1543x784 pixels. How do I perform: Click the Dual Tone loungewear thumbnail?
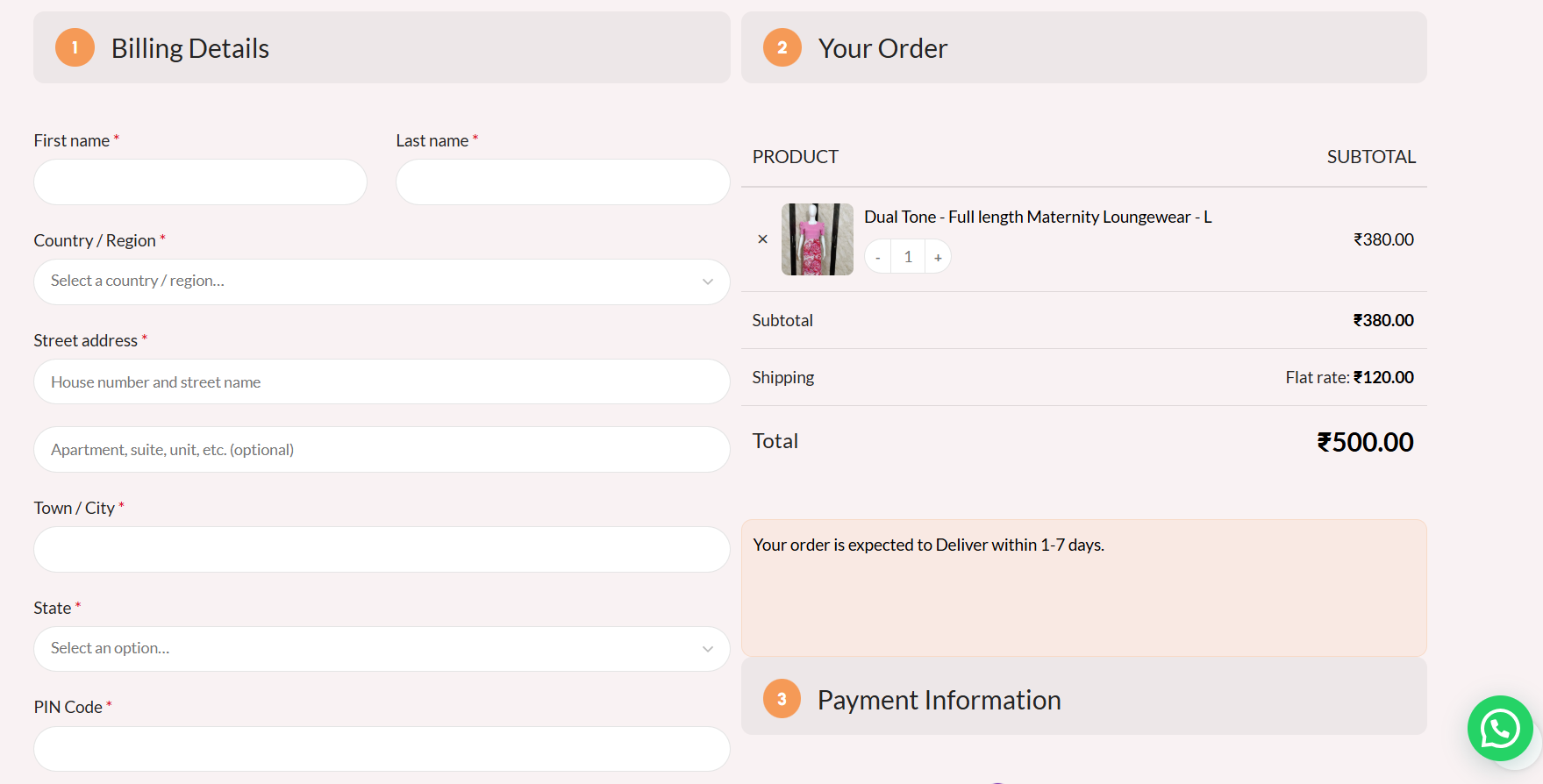(817, 239)
